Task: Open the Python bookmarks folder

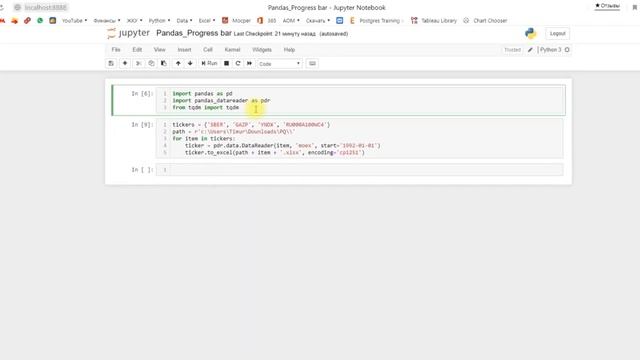Action: coord(159,20)
